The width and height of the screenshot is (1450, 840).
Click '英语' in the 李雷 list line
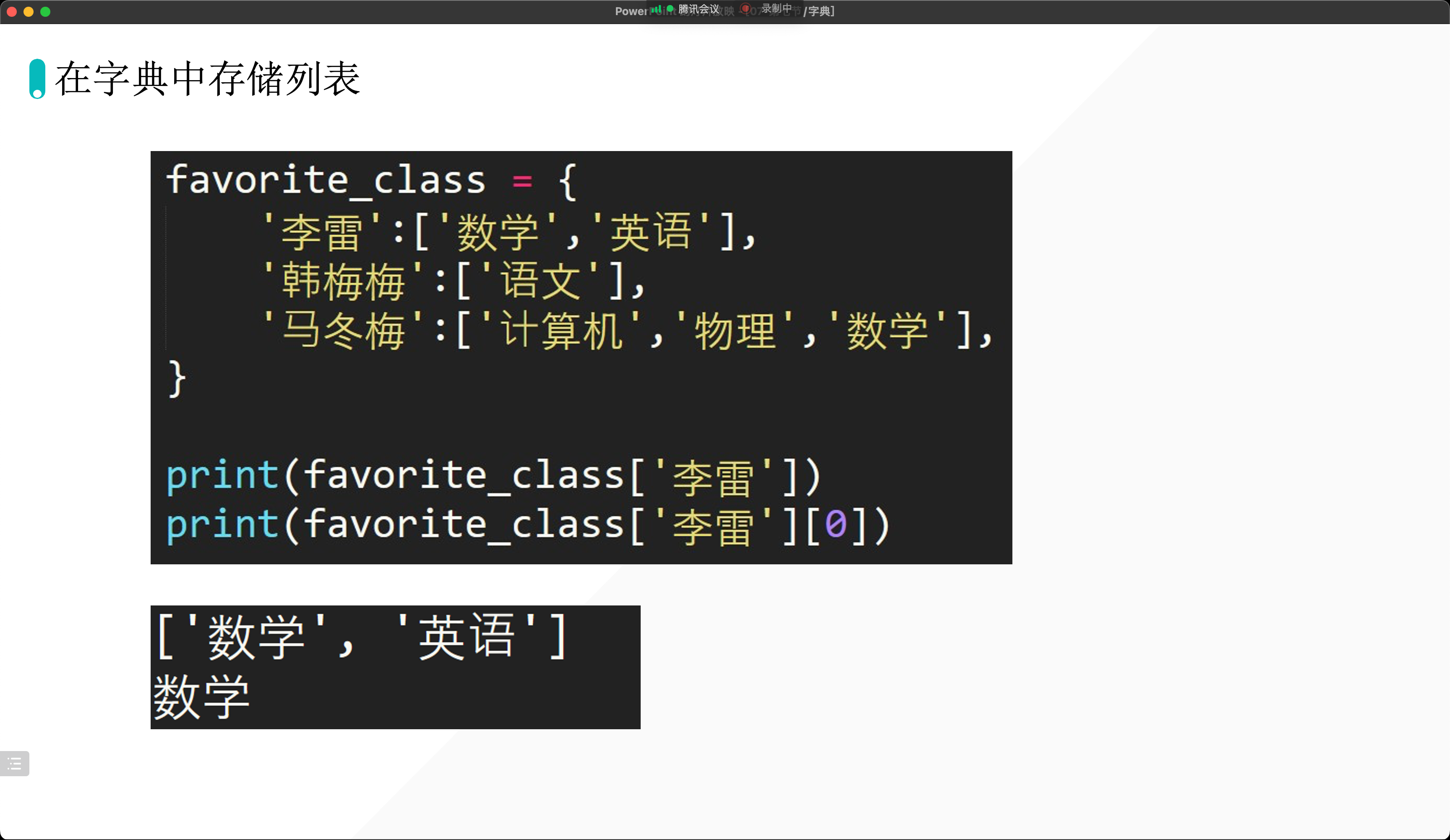(x=650, y=231)
